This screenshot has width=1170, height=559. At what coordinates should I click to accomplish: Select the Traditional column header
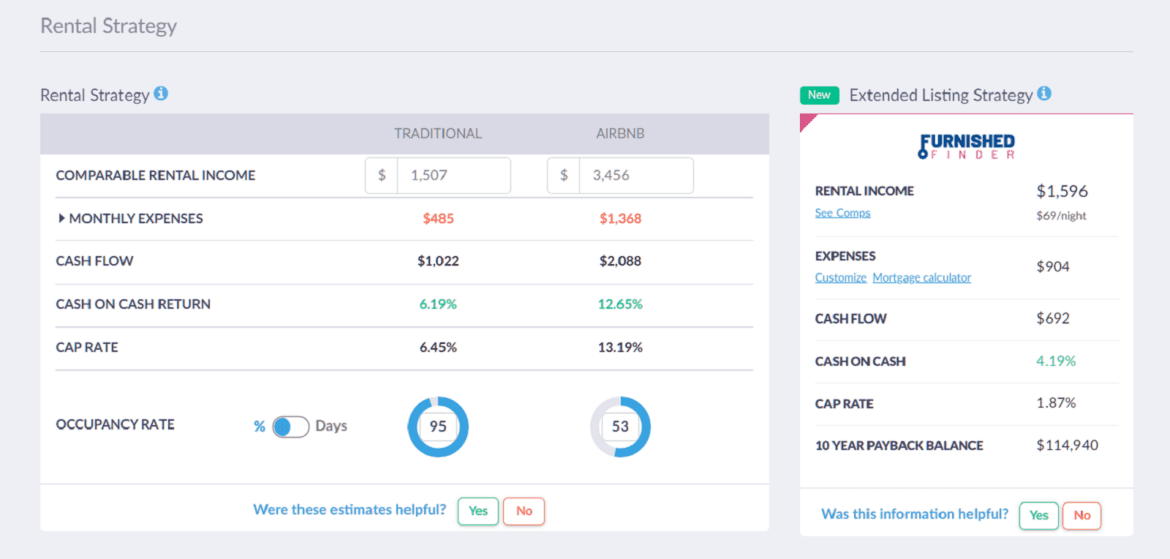(x=438, y=133)
